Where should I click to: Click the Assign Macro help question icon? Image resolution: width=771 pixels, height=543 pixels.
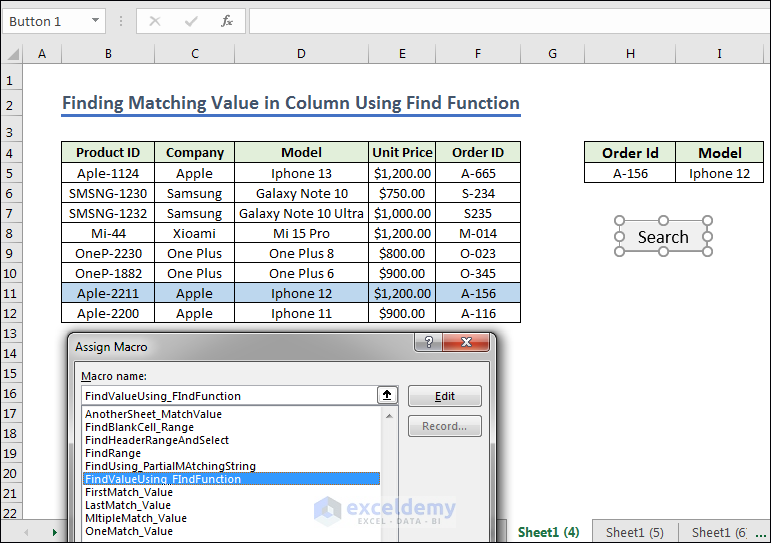[429, 342]
